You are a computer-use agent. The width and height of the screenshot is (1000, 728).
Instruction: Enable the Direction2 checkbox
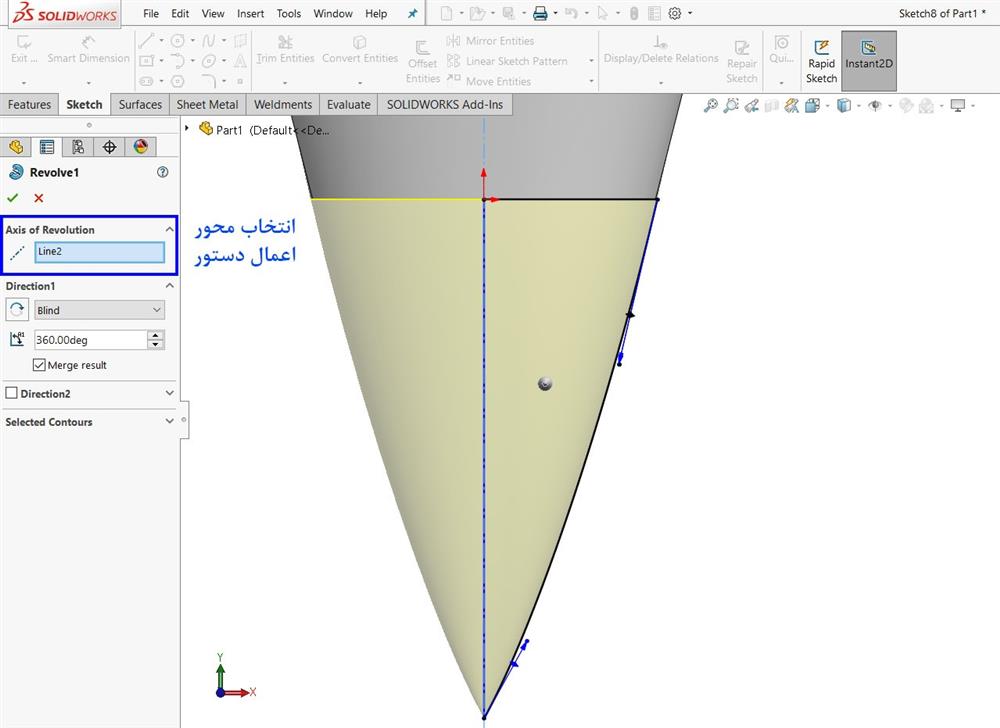pyautogui.click(x=12, y=394)
